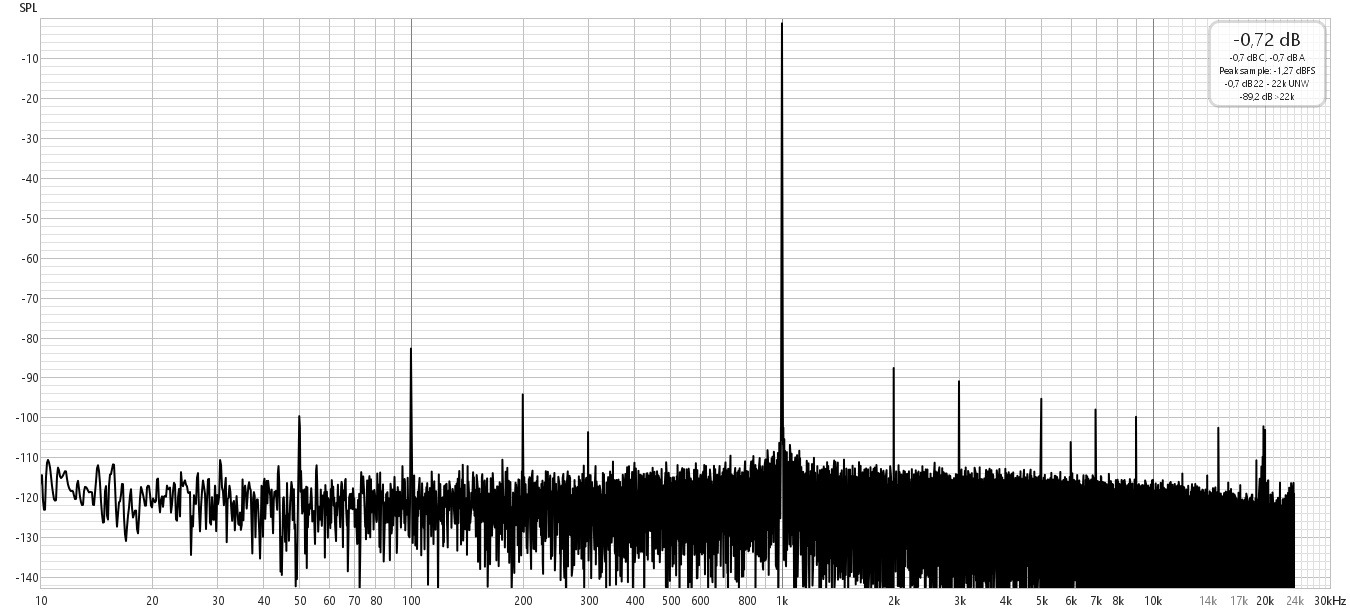Click the 50 Hz frequency axis label
1350x613 pixels.
pos(300,601)
